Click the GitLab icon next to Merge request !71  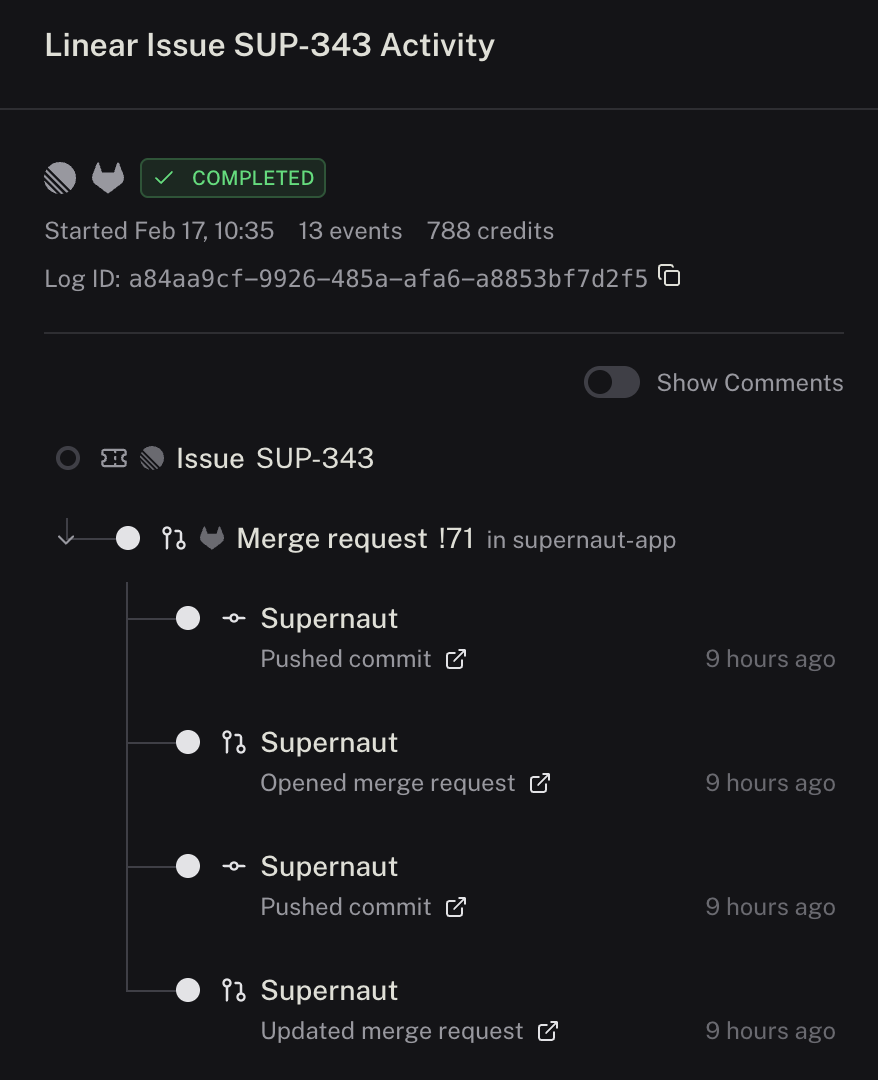point(211,538)
